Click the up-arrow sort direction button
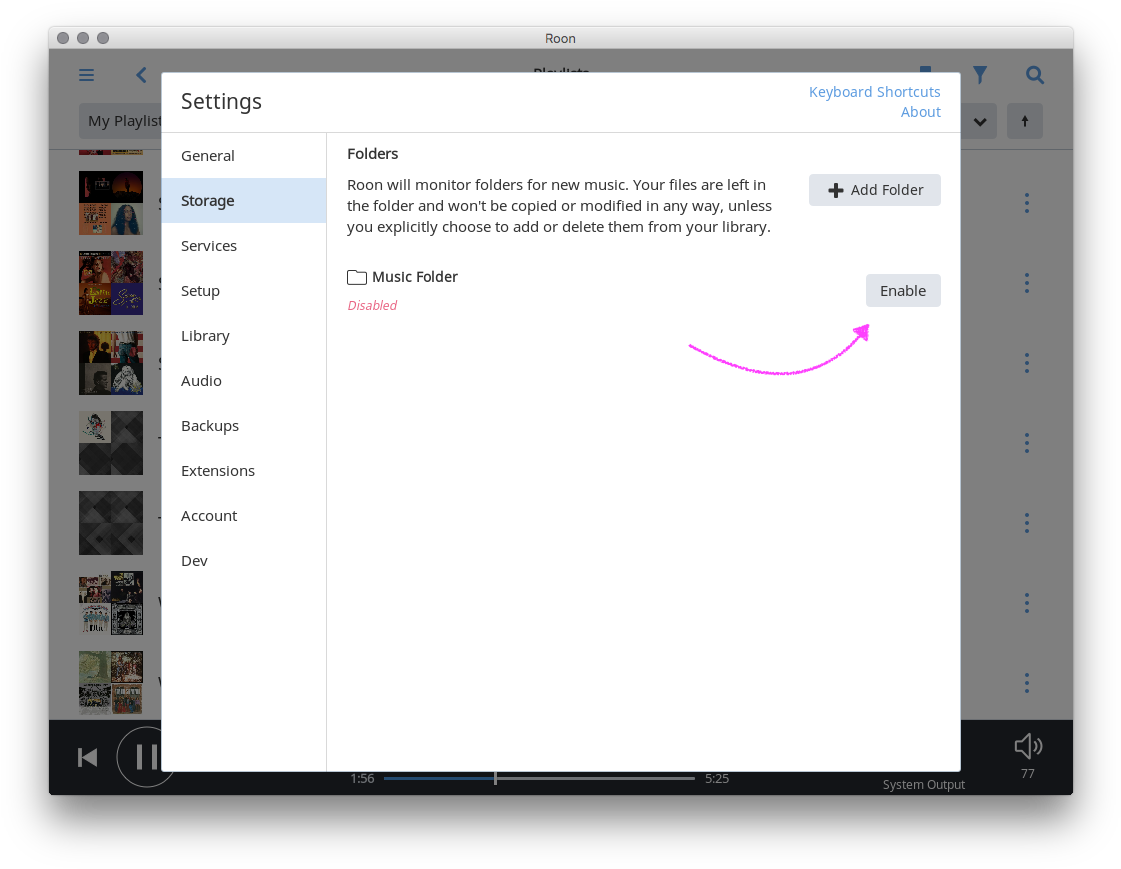The height and width of the screenshot is (869, 1121). click(x=1024, y=121)
